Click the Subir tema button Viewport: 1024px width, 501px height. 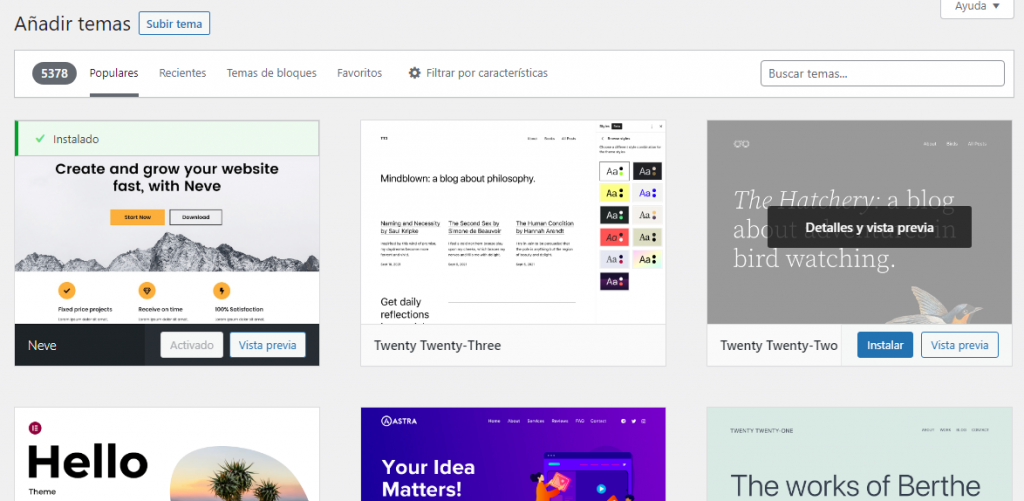[174, 24]
